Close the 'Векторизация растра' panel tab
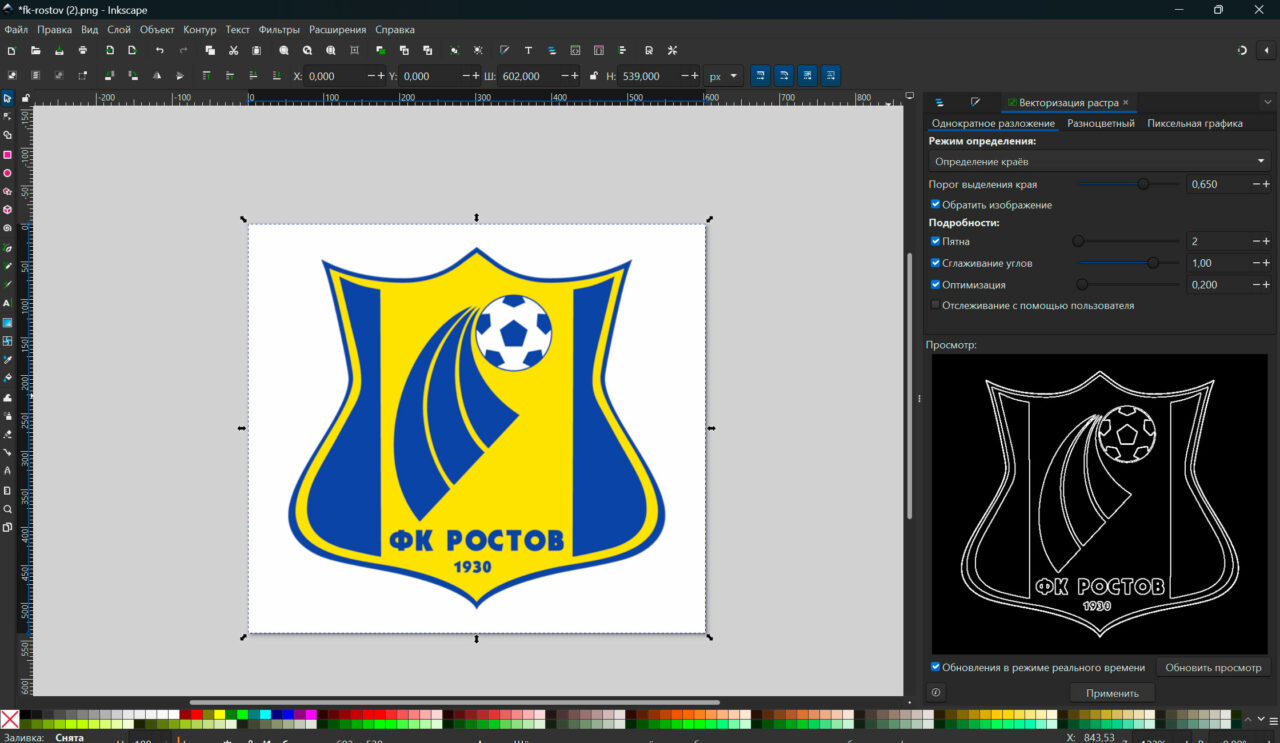The image size is (1280, 743). [x=1125, y=102]
